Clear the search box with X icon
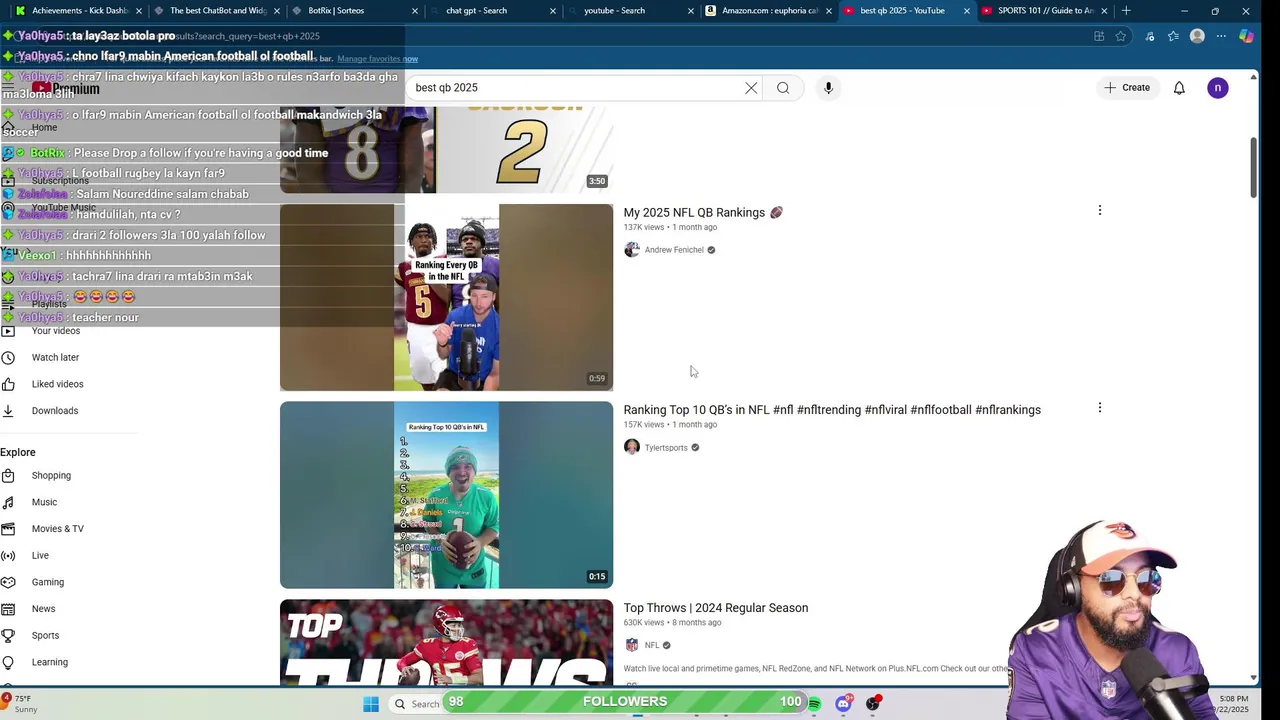 751,88
